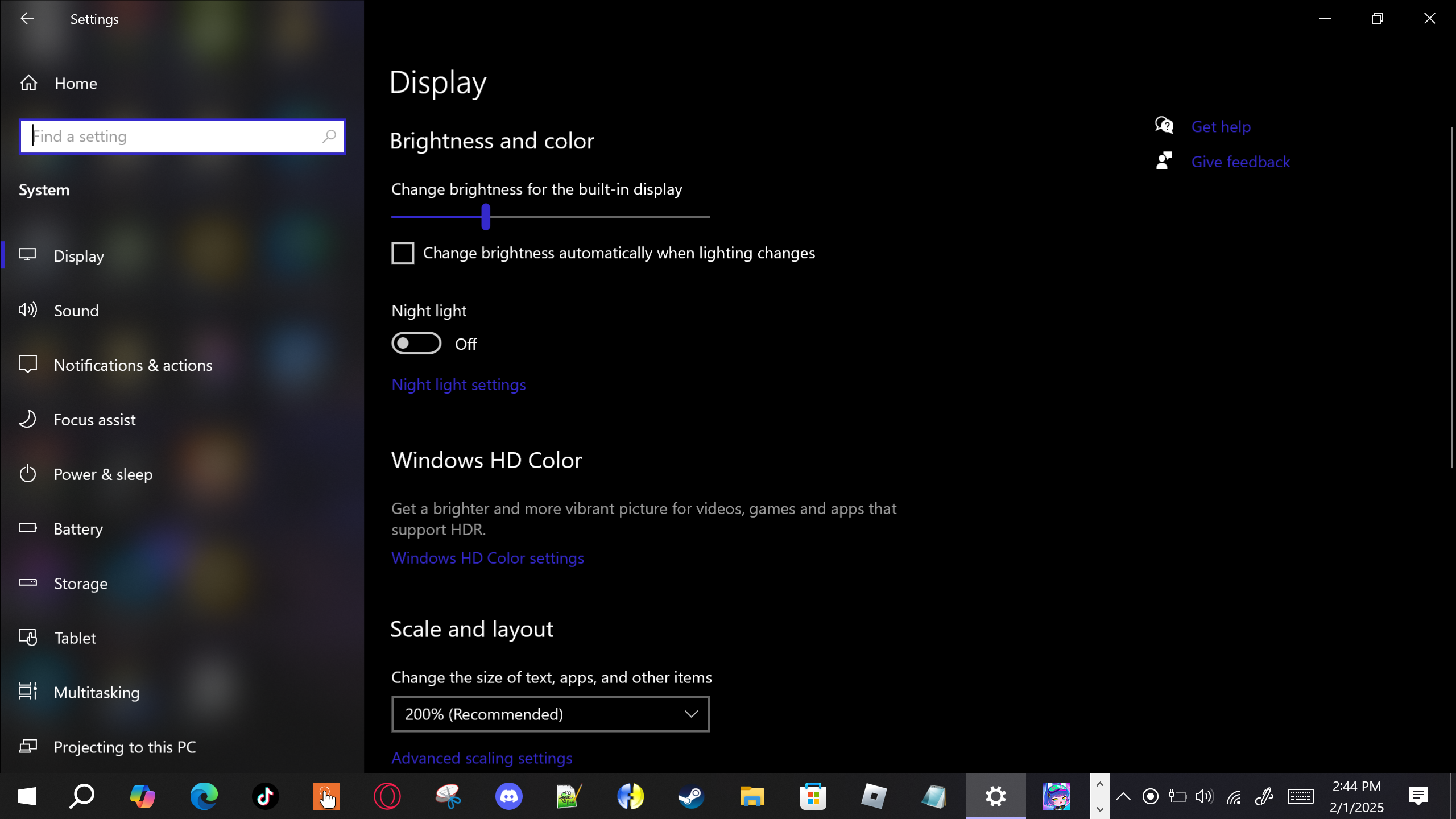This screenshot has width=1456, height=819.
Task: Click the volume icon in system tray
Action: point(1204,797)
